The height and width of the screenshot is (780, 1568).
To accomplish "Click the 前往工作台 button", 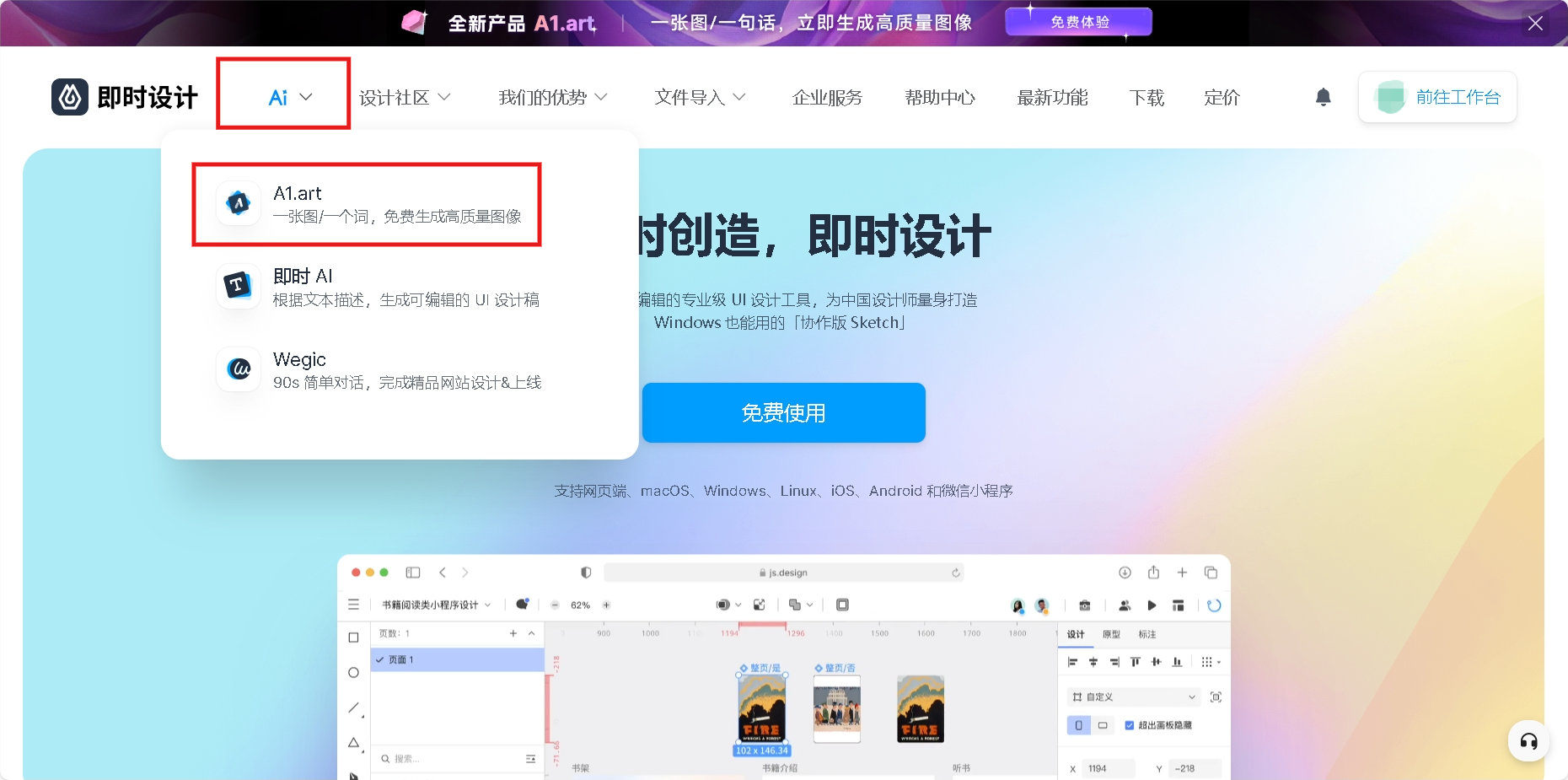I will 1437,97.
